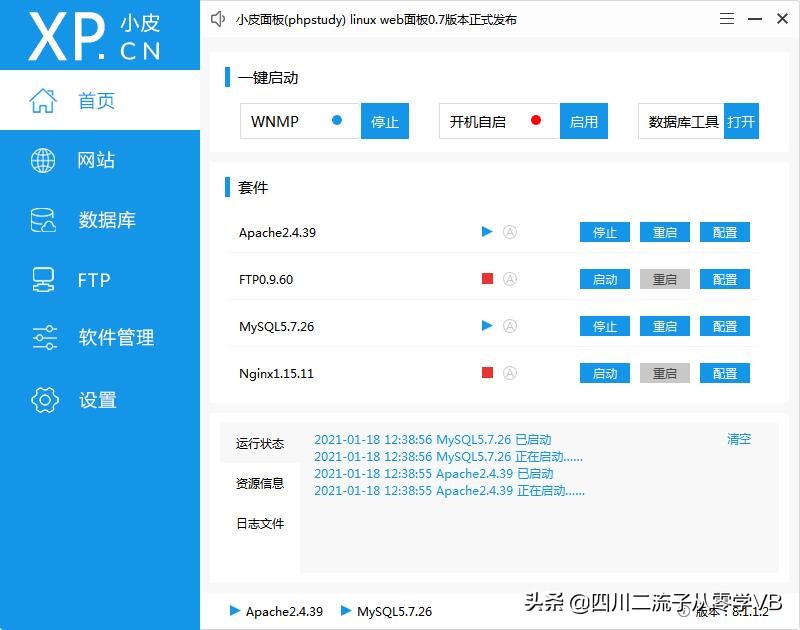Stop the Apache2.4.39 service
800x630 pixels.
pos(604,232)
